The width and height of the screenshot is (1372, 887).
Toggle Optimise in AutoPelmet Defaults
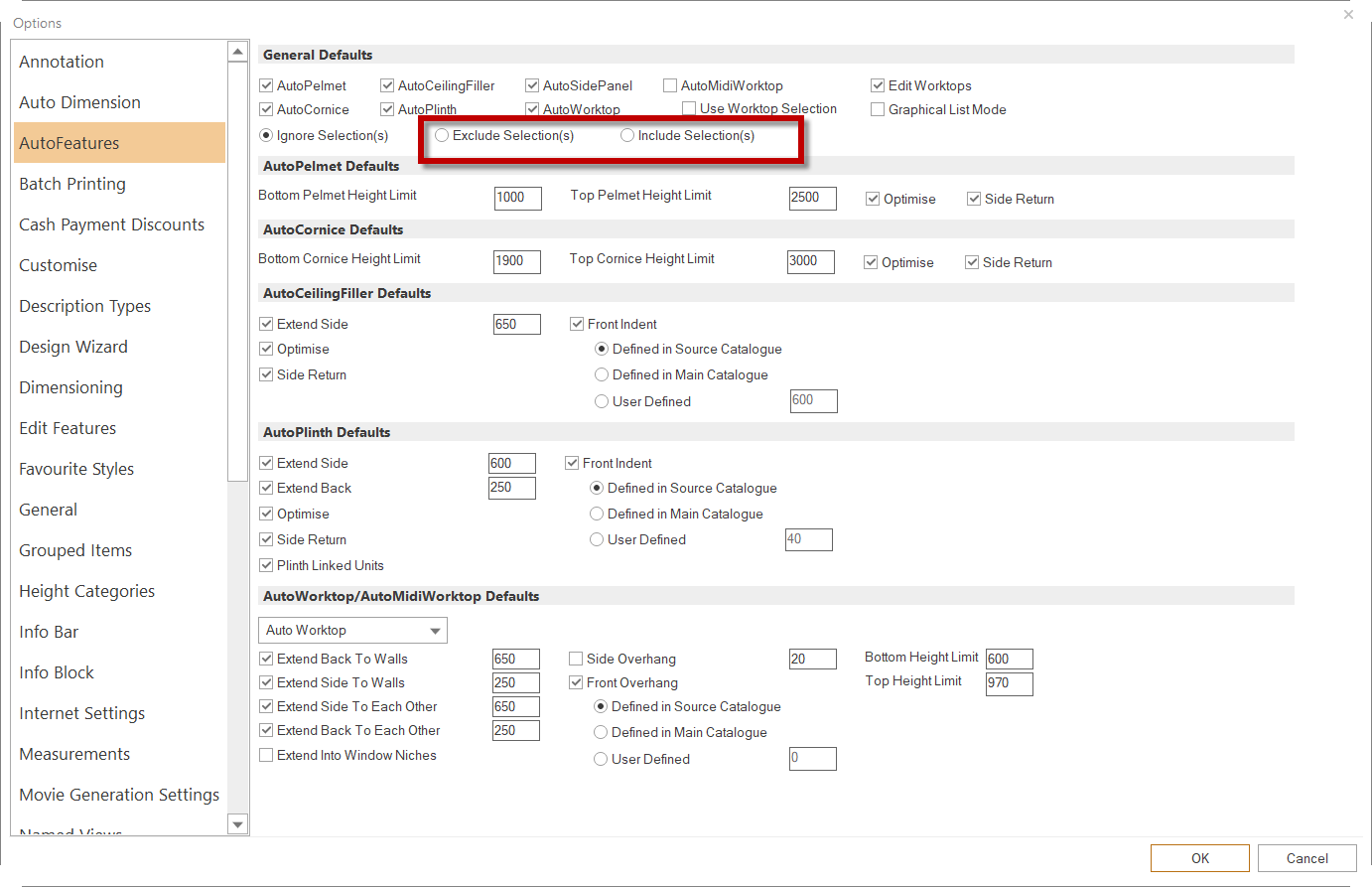(873, 199)
